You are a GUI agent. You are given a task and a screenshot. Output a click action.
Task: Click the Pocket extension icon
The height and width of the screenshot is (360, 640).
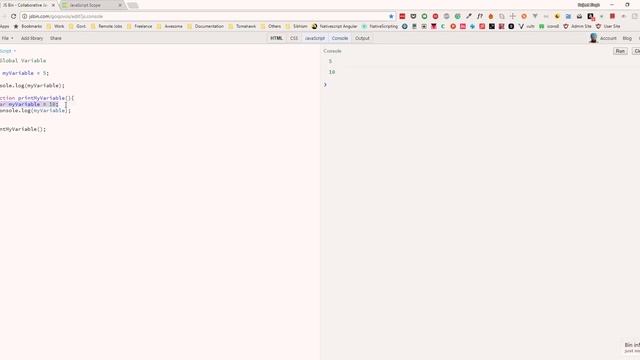click(x=413, y=16)
